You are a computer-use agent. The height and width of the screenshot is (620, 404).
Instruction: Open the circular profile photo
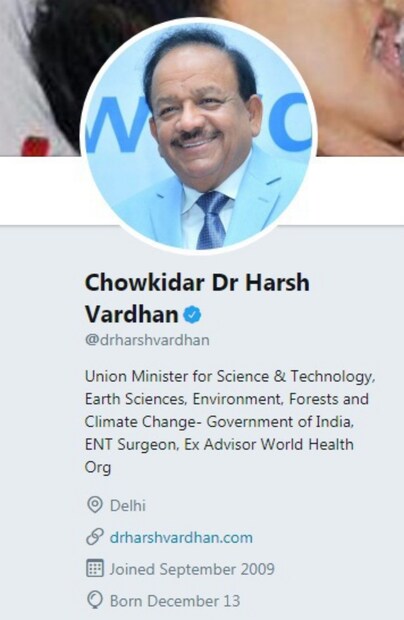click(198, 136)
